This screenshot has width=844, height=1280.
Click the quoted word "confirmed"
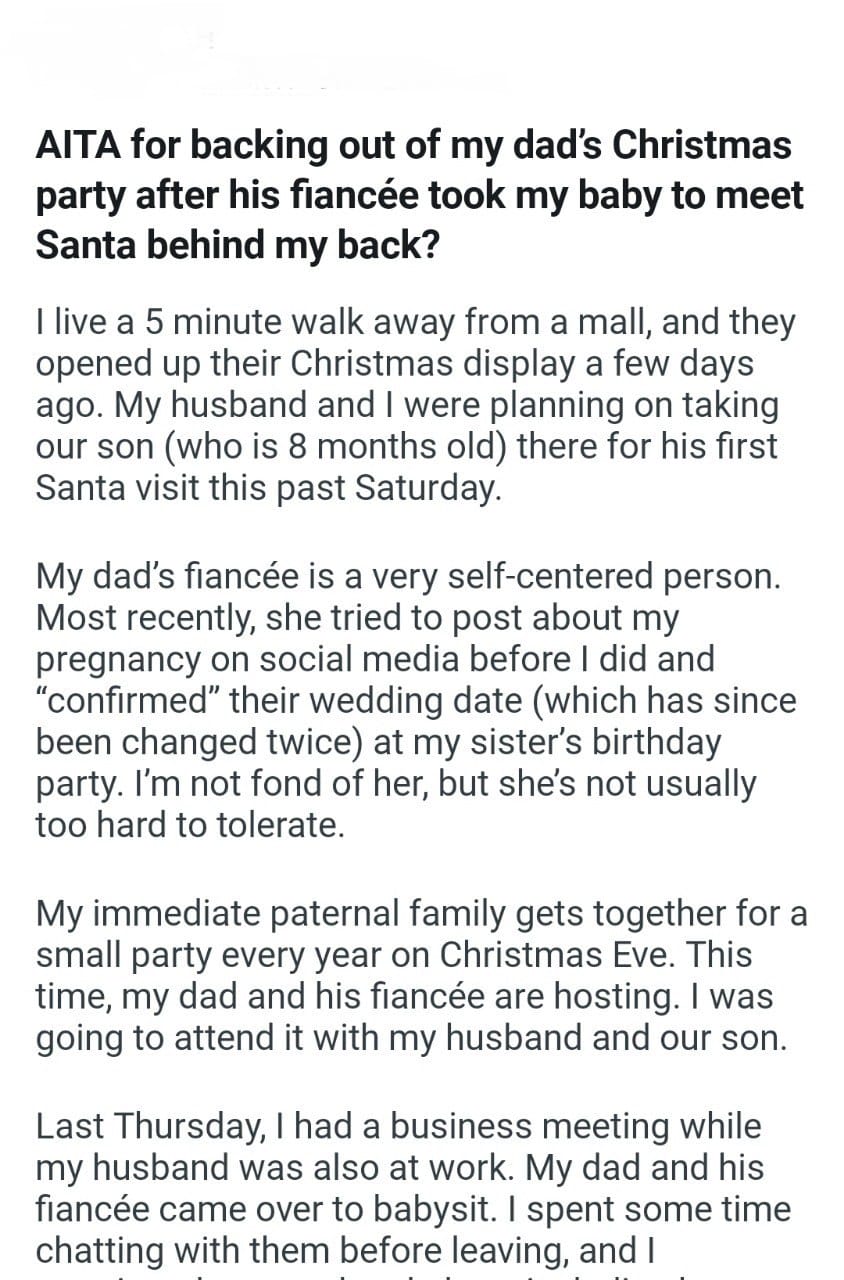tap(127, 701)
